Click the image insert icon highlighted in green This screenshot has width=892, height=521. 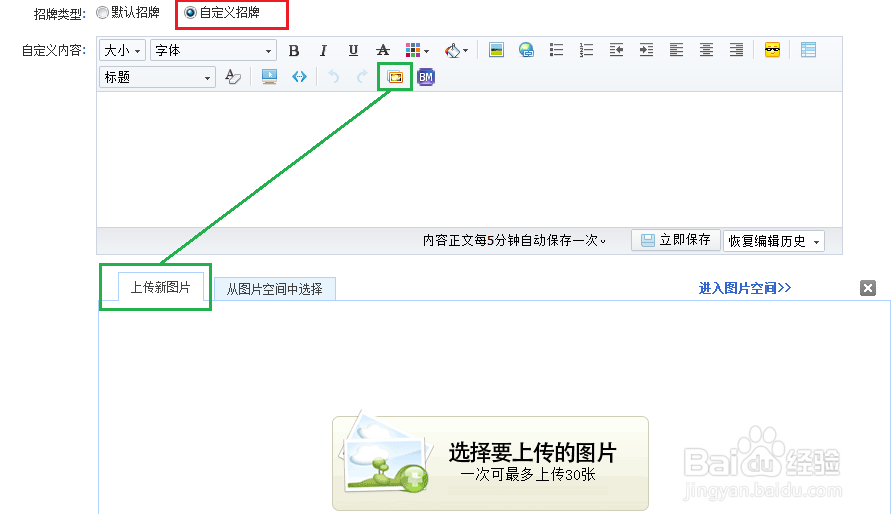point(395,77)
